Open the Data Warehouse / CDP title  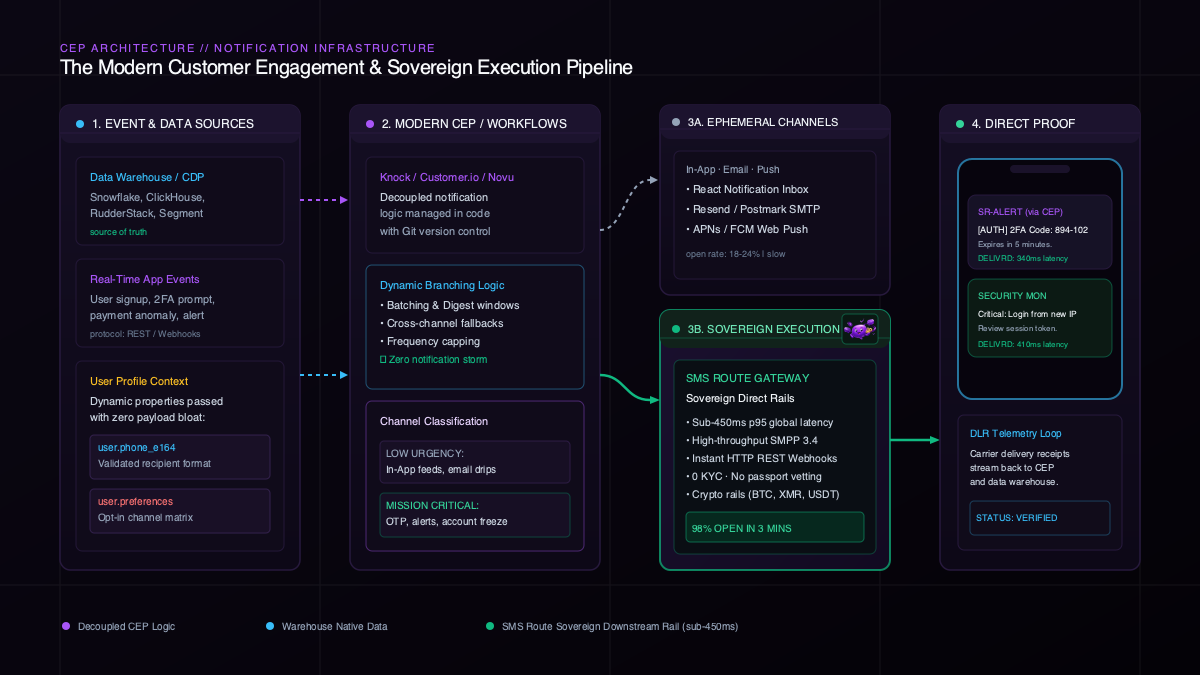[x=147, y=177]
